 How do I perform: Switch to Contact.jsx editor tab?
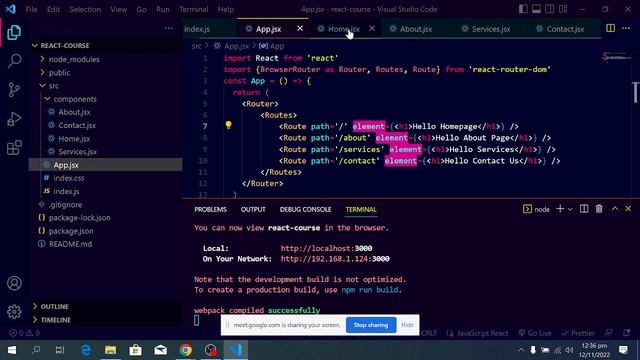pyautogui.click(x=565, y=29)
